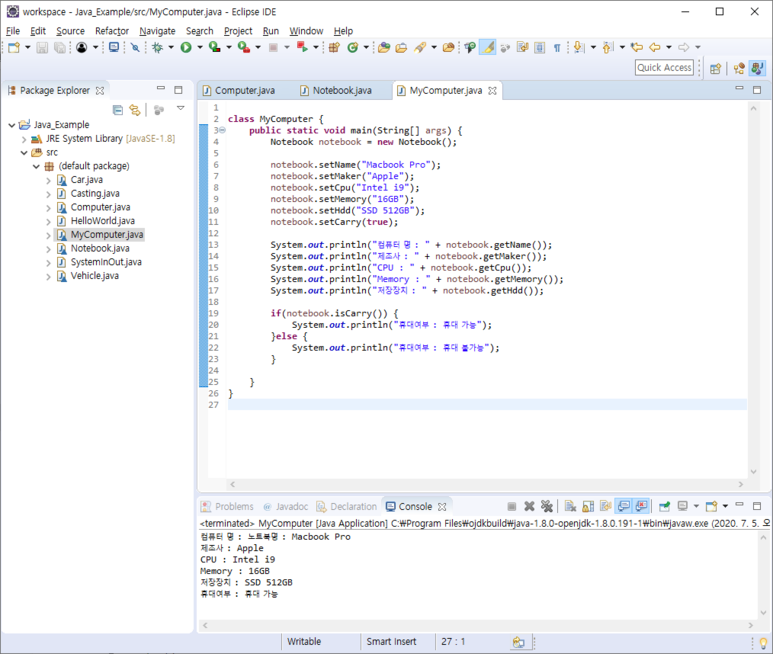Click the Stop (terminate) red square toolbar icon
773x654 pixels.
[x=273, y=47]
